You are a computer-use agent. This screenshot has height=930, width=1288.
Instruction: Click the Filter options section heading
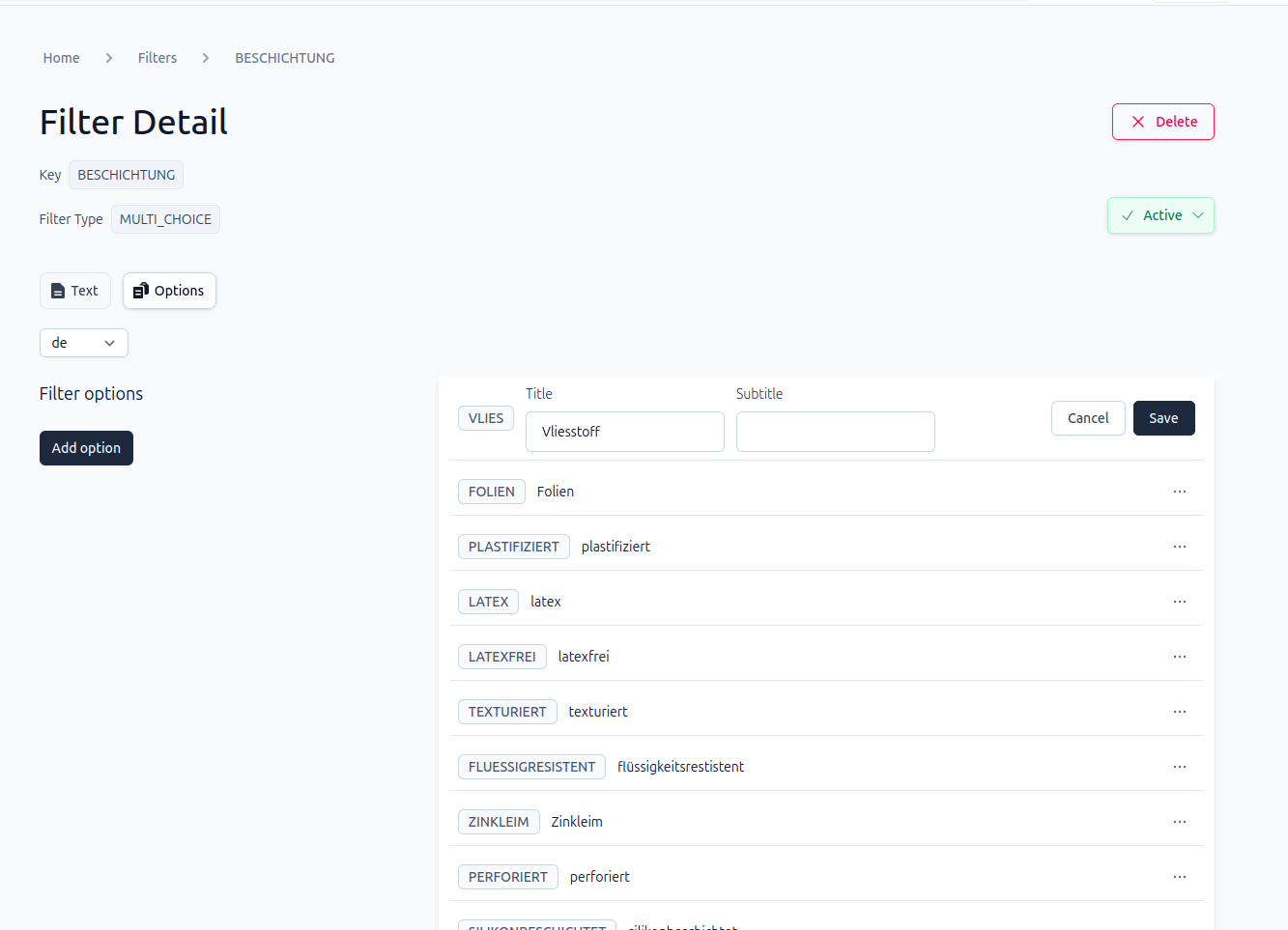91,394
